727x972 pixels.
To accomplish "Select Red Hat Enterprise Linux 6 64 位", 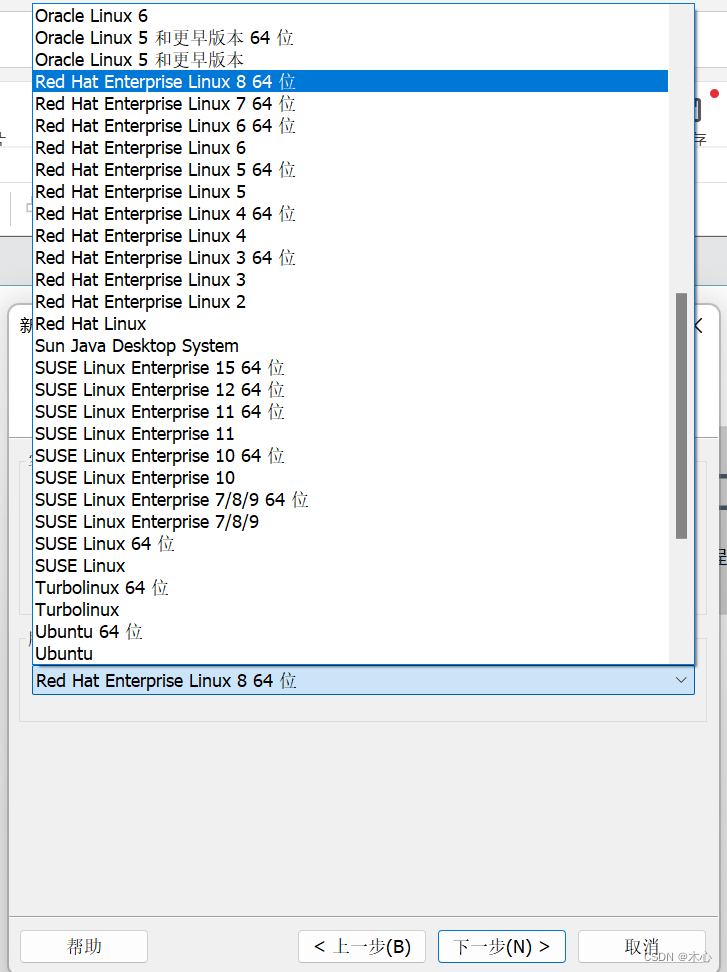I will tap(350, 126).
